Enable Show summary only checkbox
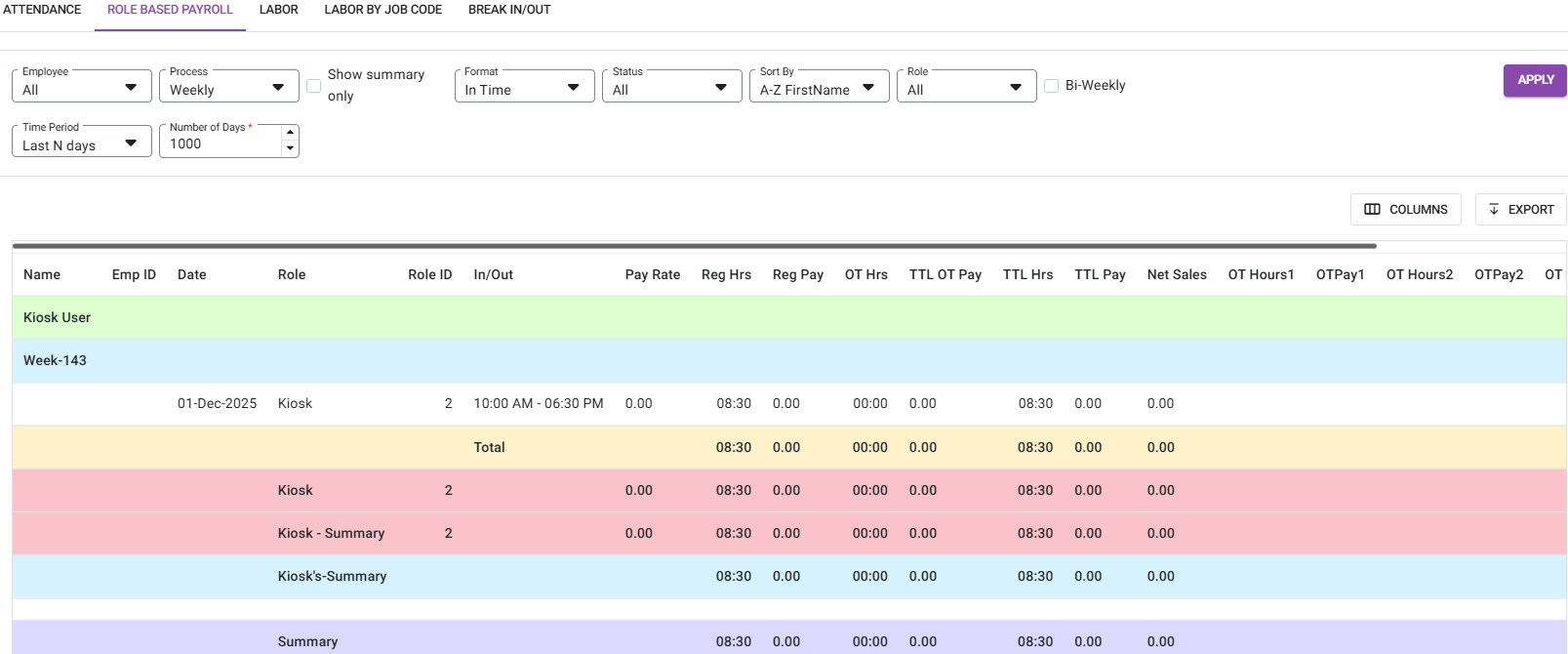Viewport: 1568px width, 654px height. click(314, 86)
